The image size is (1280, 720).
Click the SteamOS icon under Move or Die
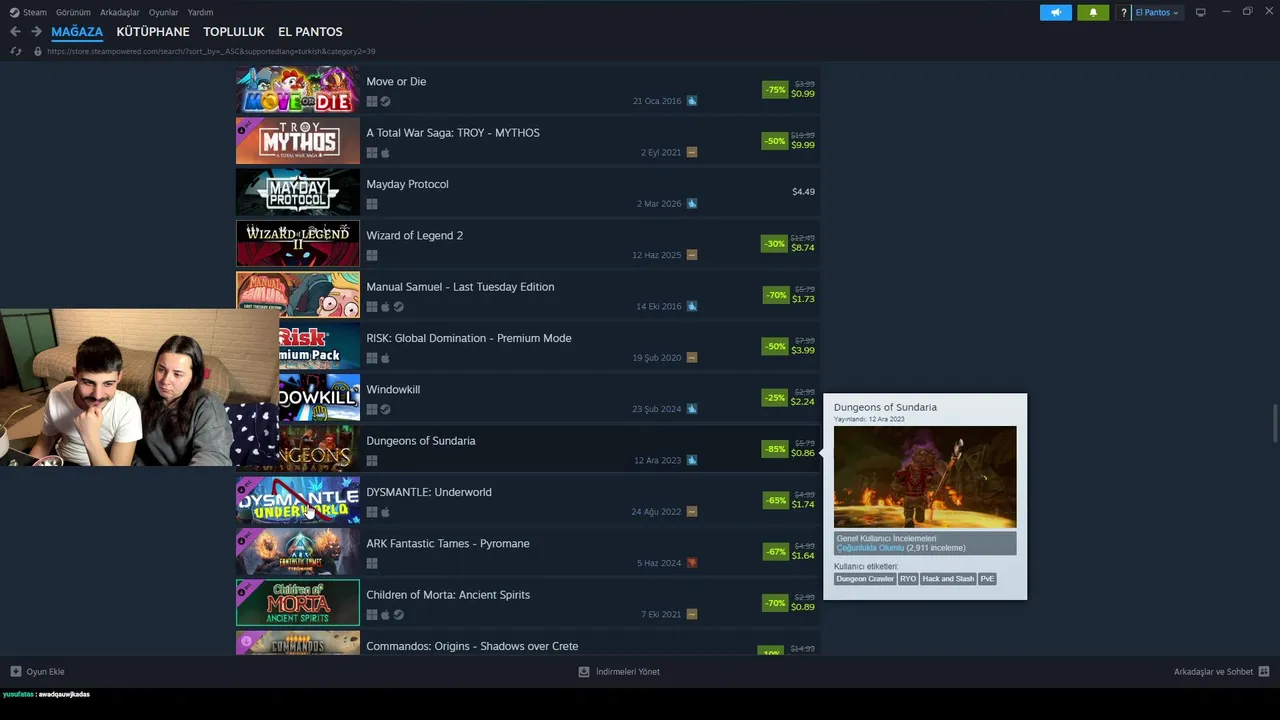click(x=385, y=101)
